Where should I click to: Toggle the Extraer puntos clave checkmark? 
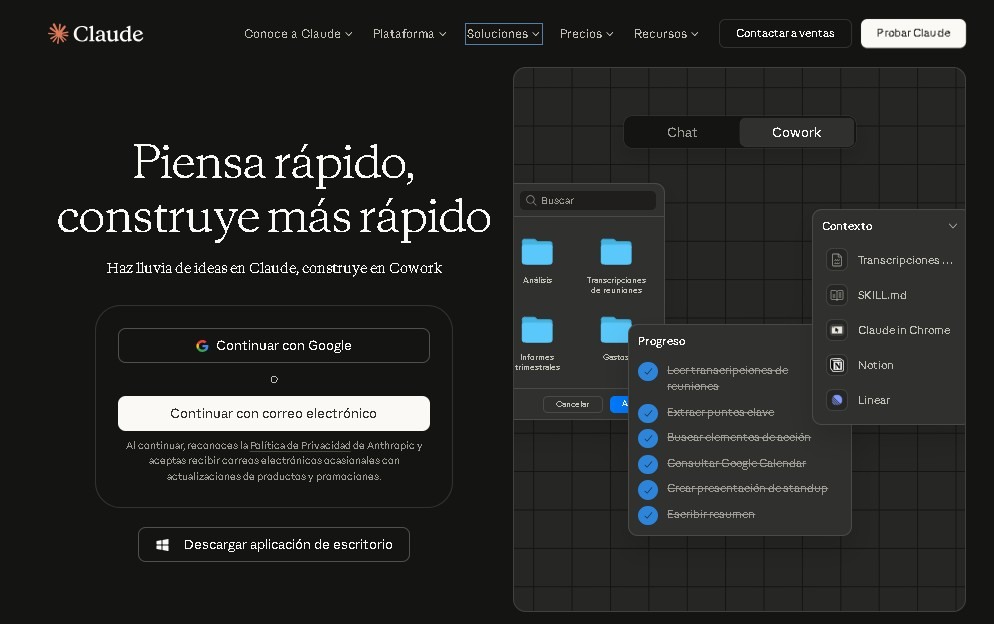tap(648, 412)
